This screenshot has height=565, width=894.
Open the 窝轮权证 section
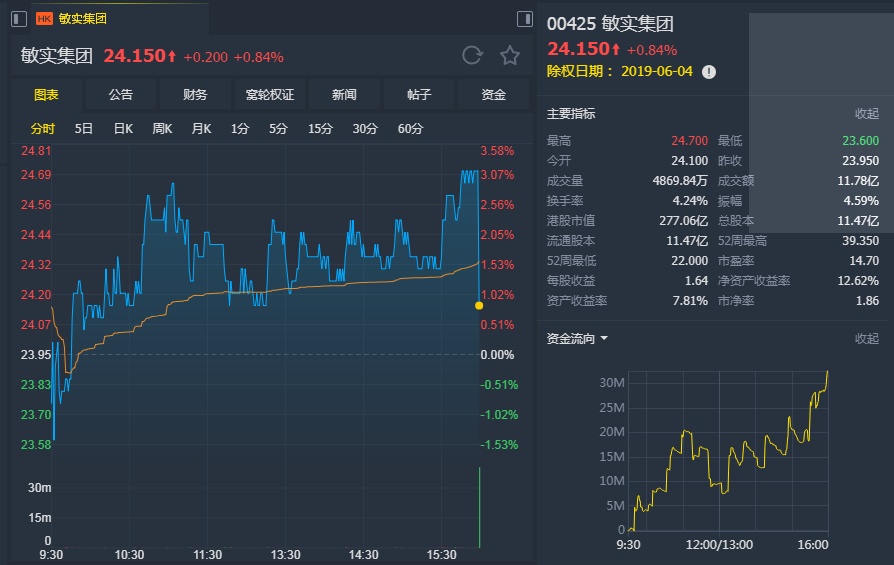point(270,95)
